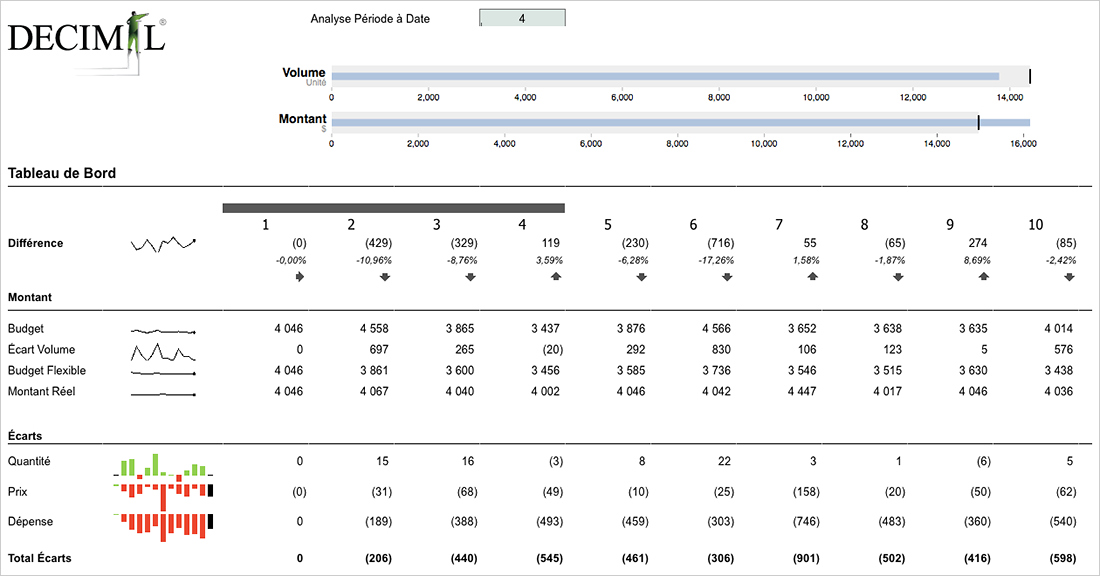Click Montant Réel value 4 447
The image size is (1100, 576).
coord(802,391)
